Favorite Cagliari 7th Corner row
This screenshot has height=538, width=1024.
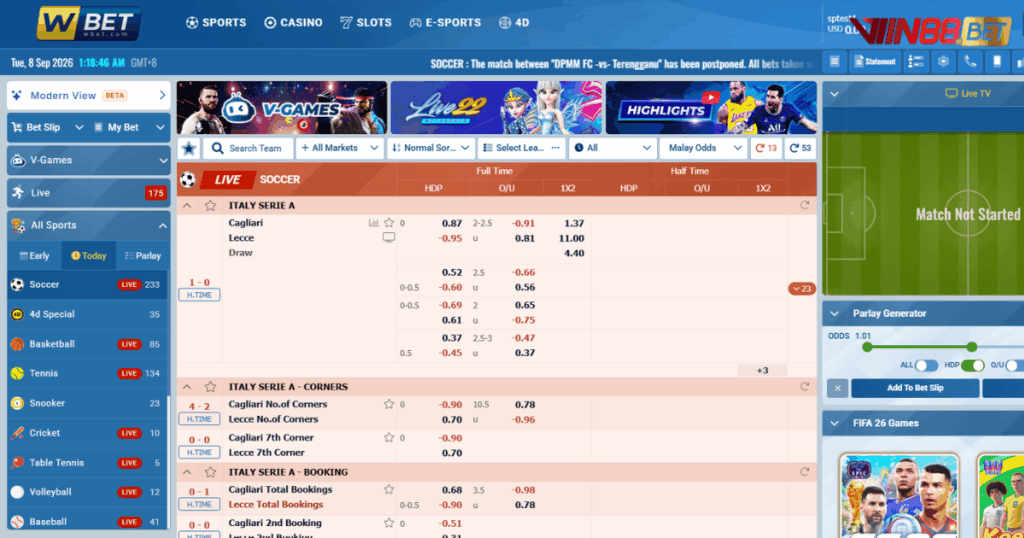tap(389, 438)
